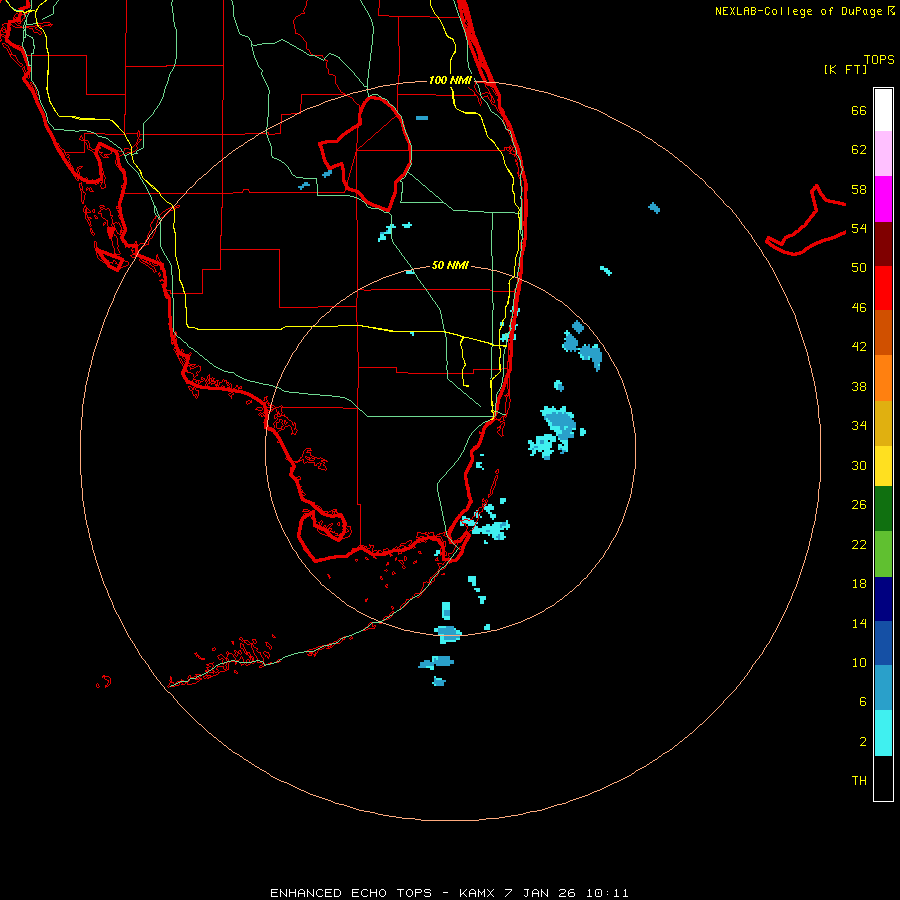Click the [K FT] legend unit label
Screen dimensions: 900x900
pos(845,69)
